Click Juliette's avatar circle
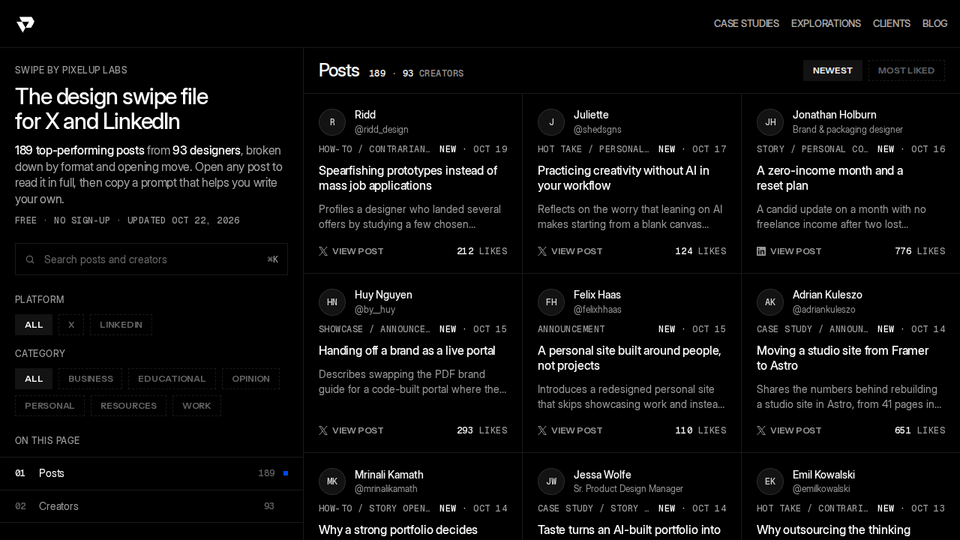The image size is (960, 540). click(551, 122)
